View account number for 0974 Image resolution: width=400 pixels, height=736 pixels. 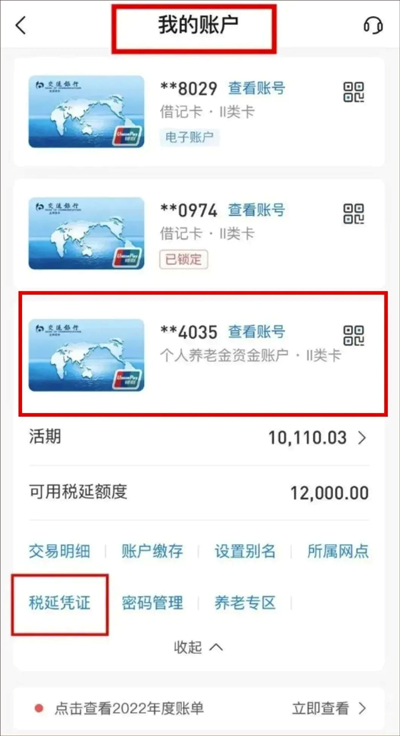[x=256, y=210]
